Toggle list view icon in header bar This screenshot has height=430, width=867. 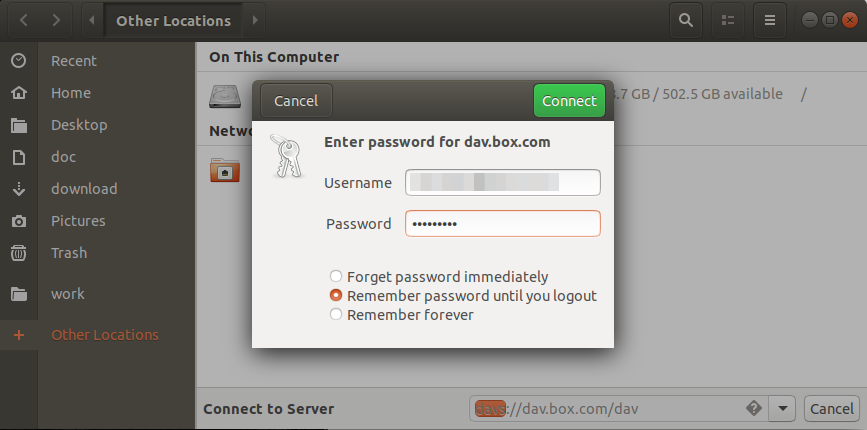coord(728,20)
